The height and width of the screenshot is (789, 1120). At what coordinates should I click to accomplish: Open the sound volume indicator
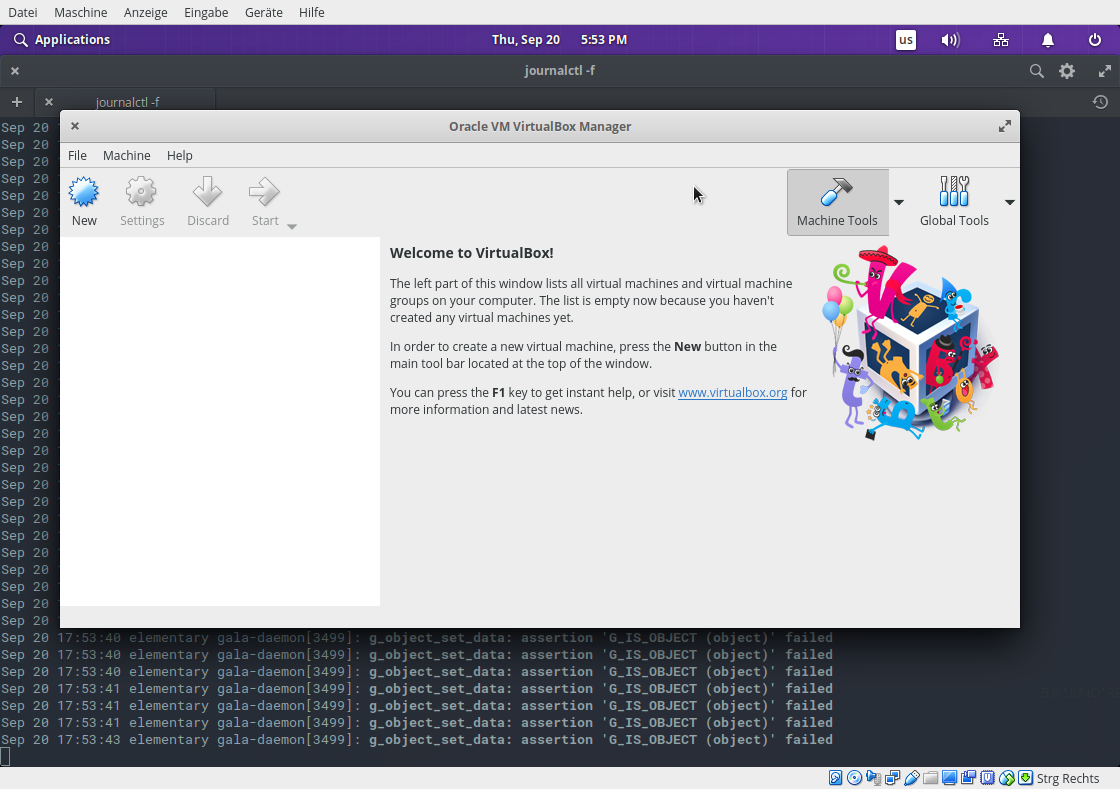950,40
